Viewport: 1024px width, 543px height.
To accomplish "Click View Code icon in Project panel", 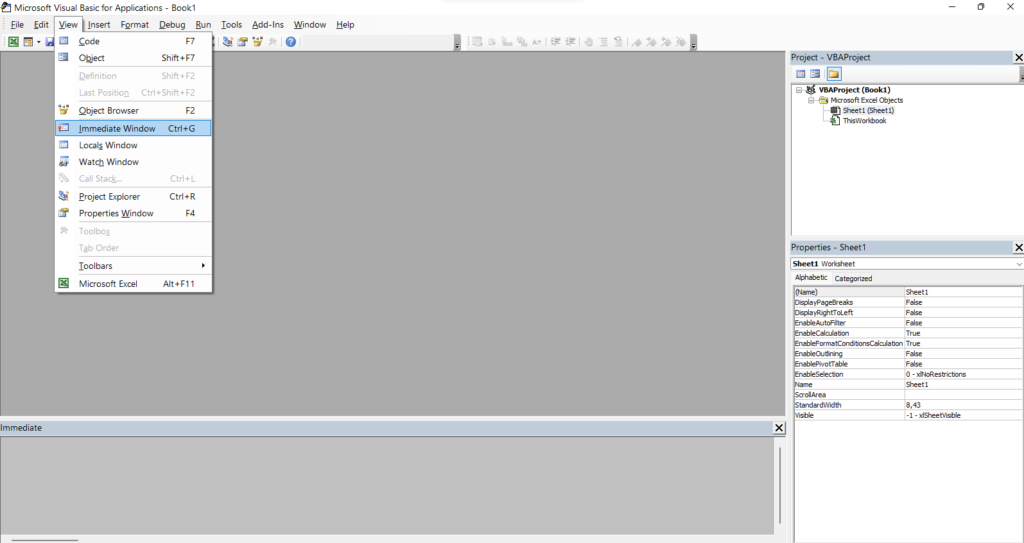I will pyautogui.click(x=801, y=74).
